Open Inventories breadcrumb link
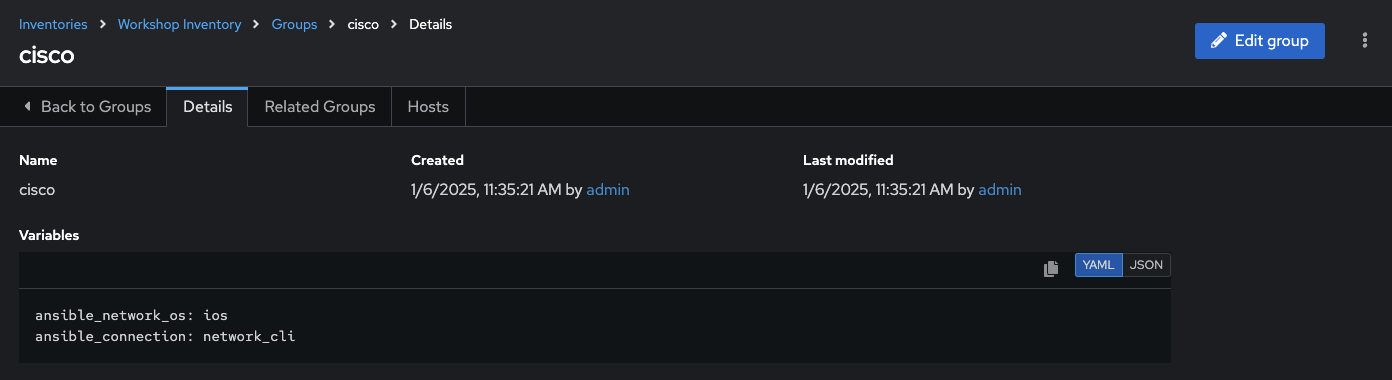Viewport: 1392px width, 380px height. [53, 24]
